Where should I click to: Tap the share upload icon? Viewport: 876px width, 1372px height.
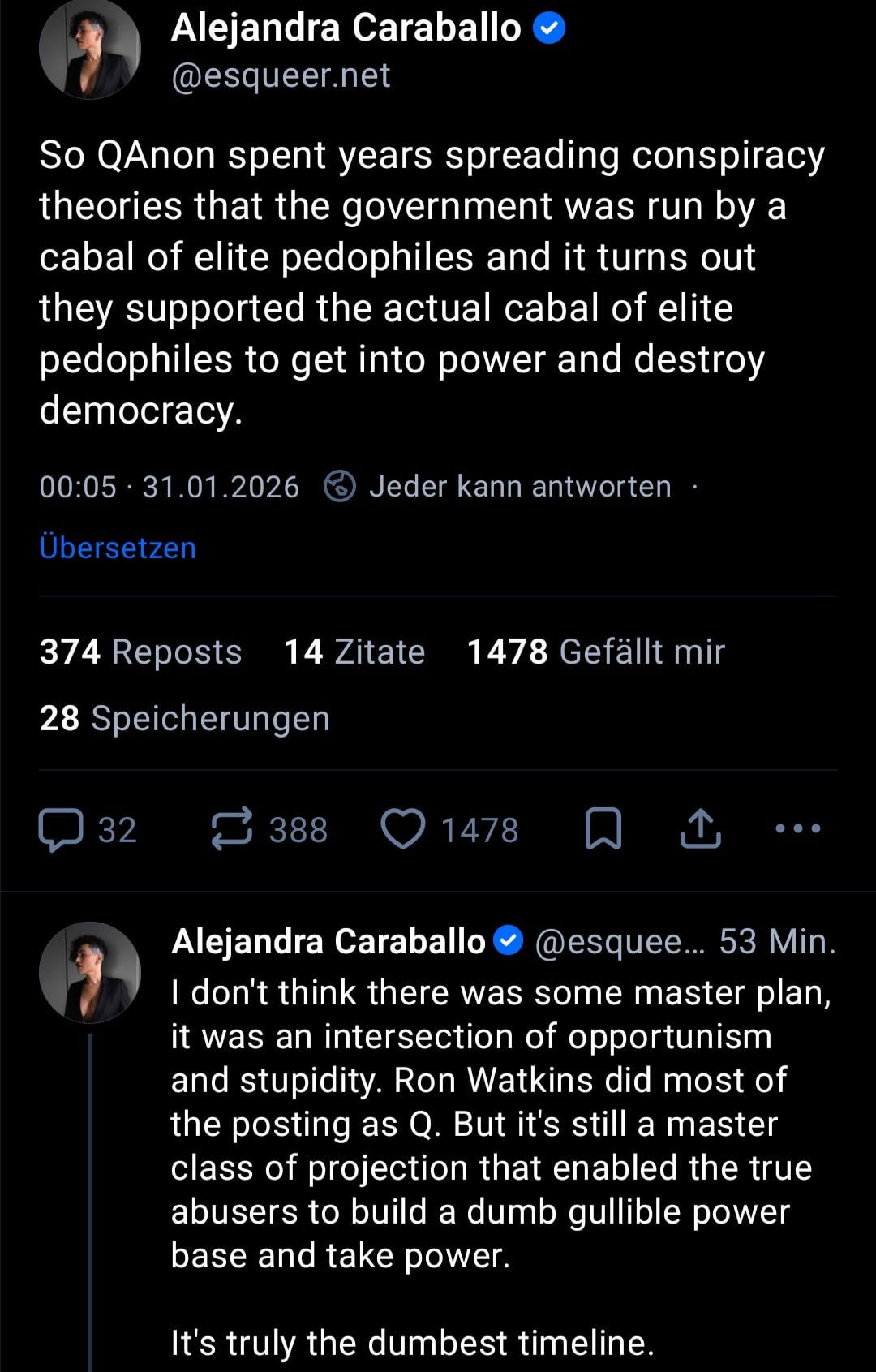pos(700,829)
